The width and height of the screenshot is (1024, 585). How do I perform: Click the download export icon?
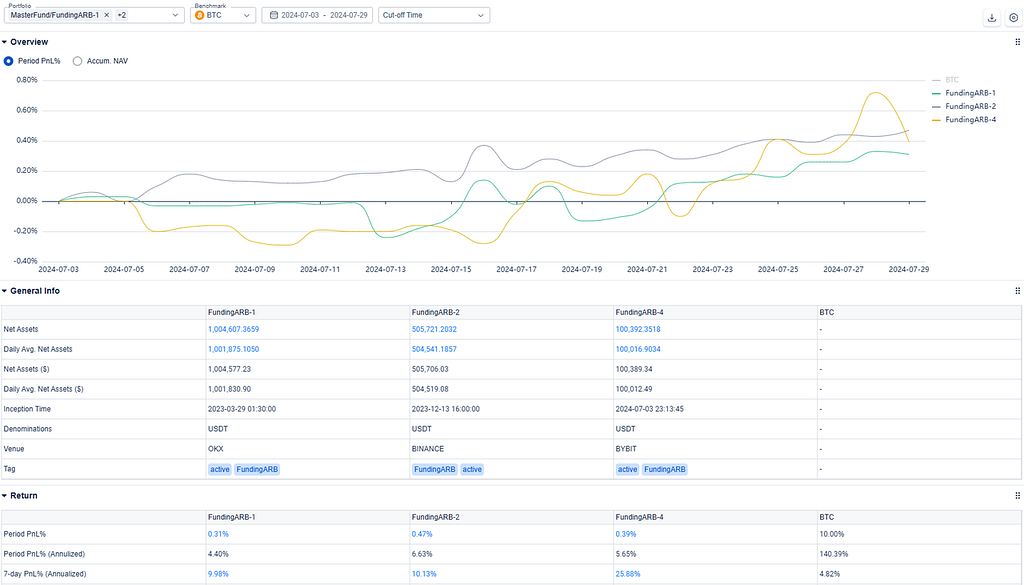[991, 17]
